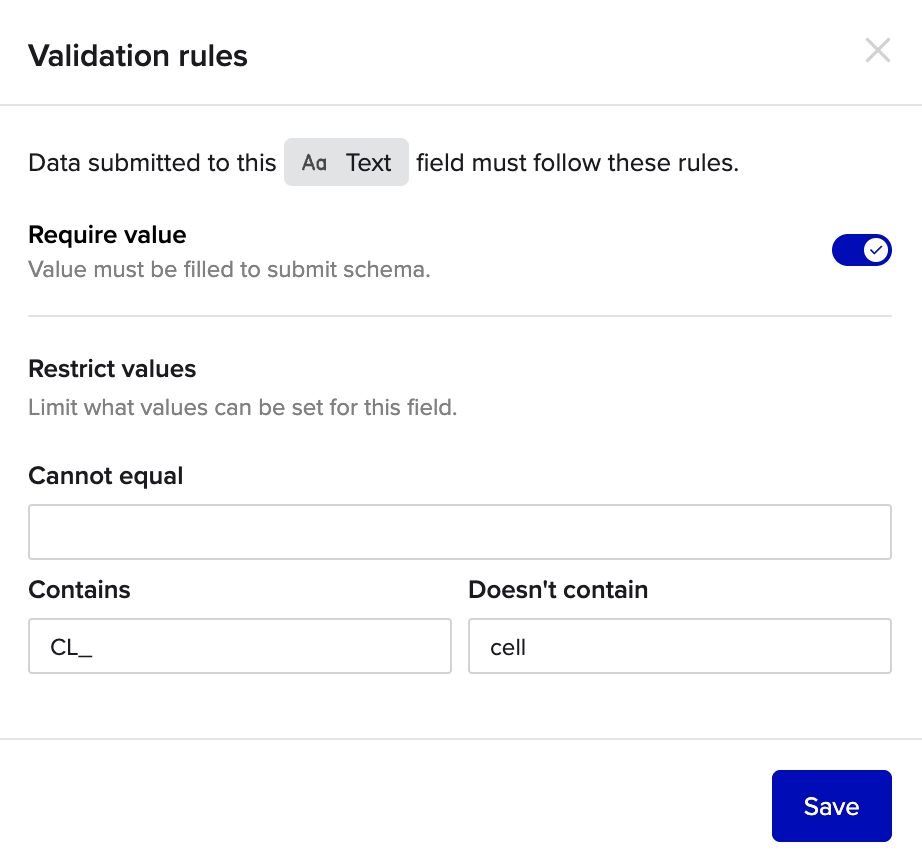922x866 pixels.
Task: Click the 'field must follow these rules' text
Action: click(577, 163)
